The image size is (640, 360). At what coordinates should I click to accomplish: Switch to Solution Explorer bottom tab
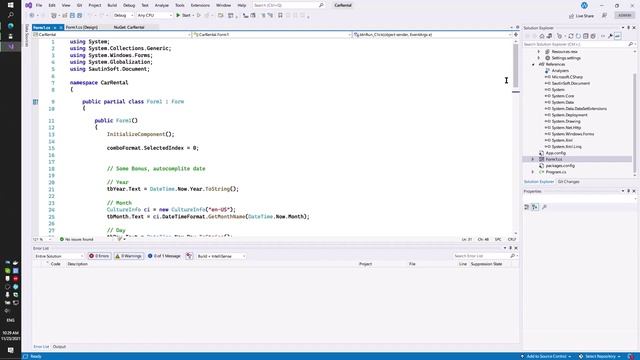pyautogui.click(x=539, y=182)
